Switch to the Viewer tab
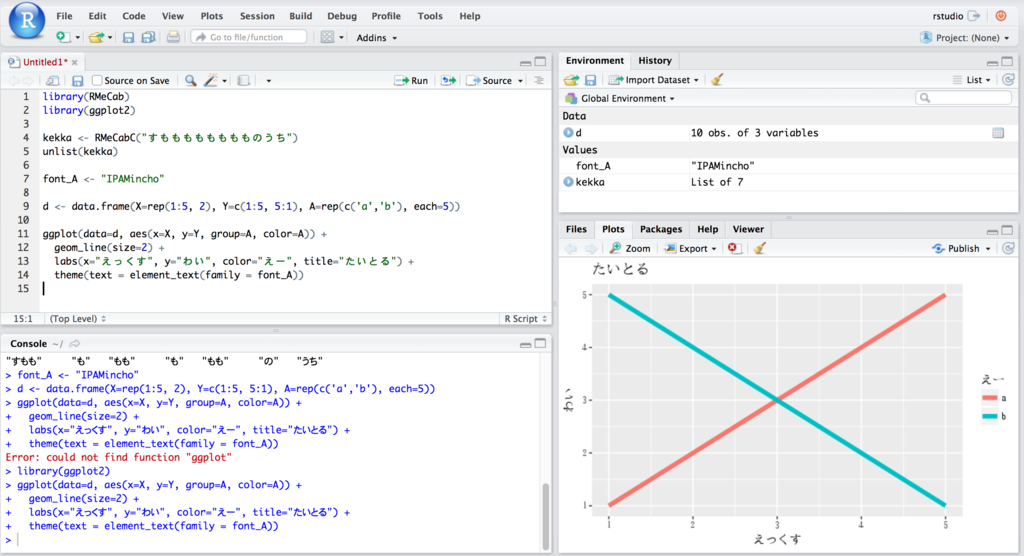This screenshot has height=556, width=1024. tap(748, 229)
